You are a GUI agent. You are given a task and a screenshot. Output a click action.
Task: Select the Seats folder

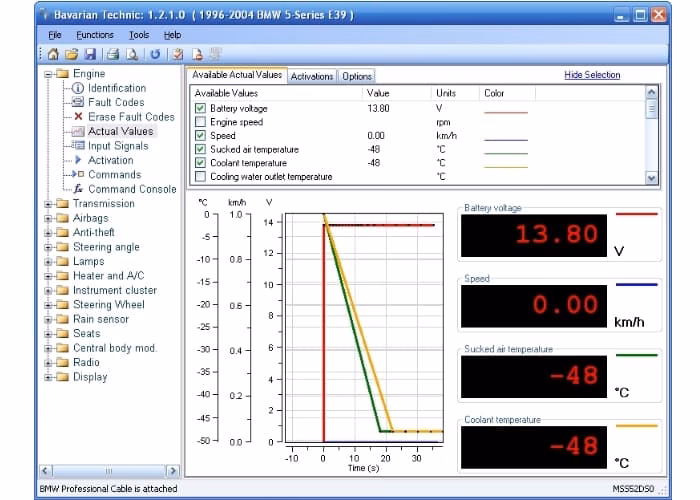pos(87,333)
